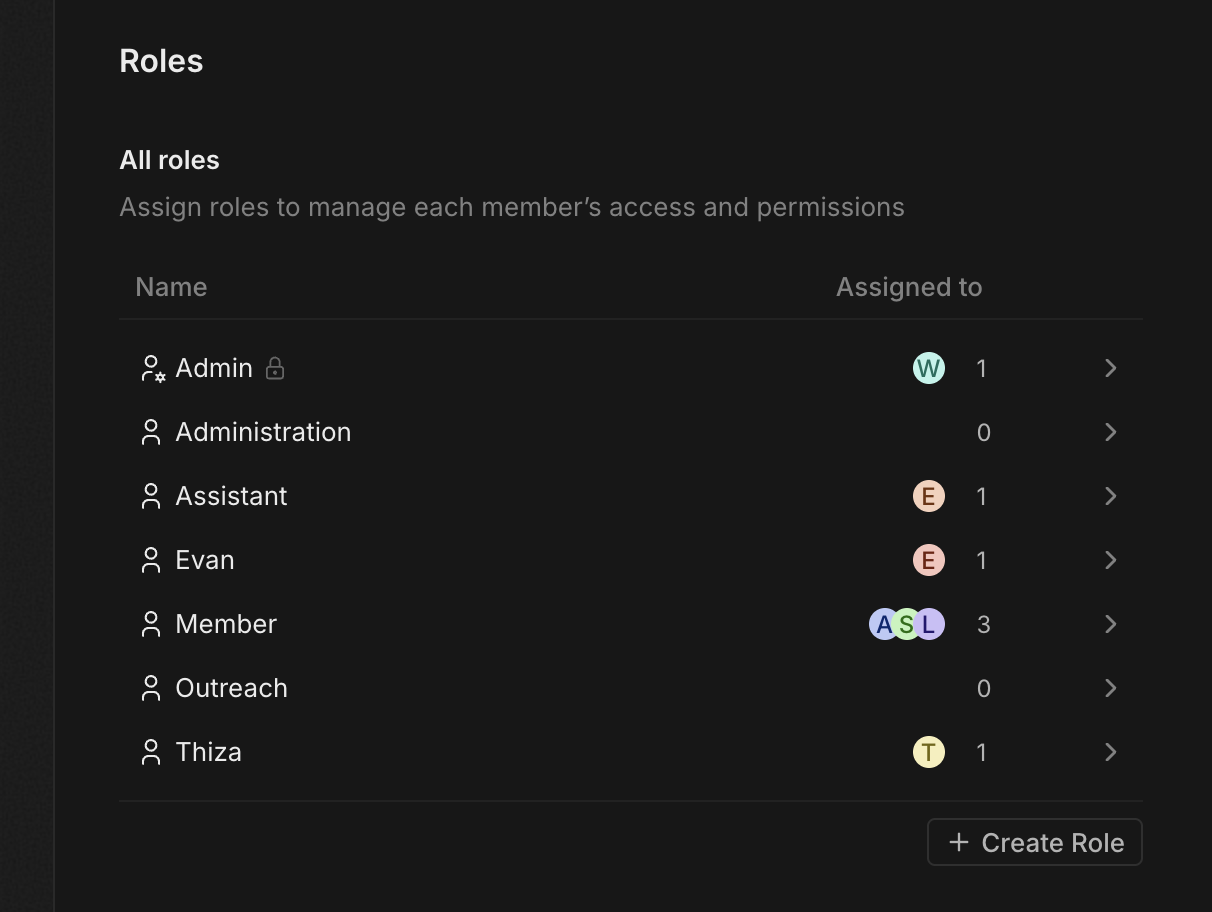
Task: Click the plus icon in Create Role
Action: click(958, 842)
